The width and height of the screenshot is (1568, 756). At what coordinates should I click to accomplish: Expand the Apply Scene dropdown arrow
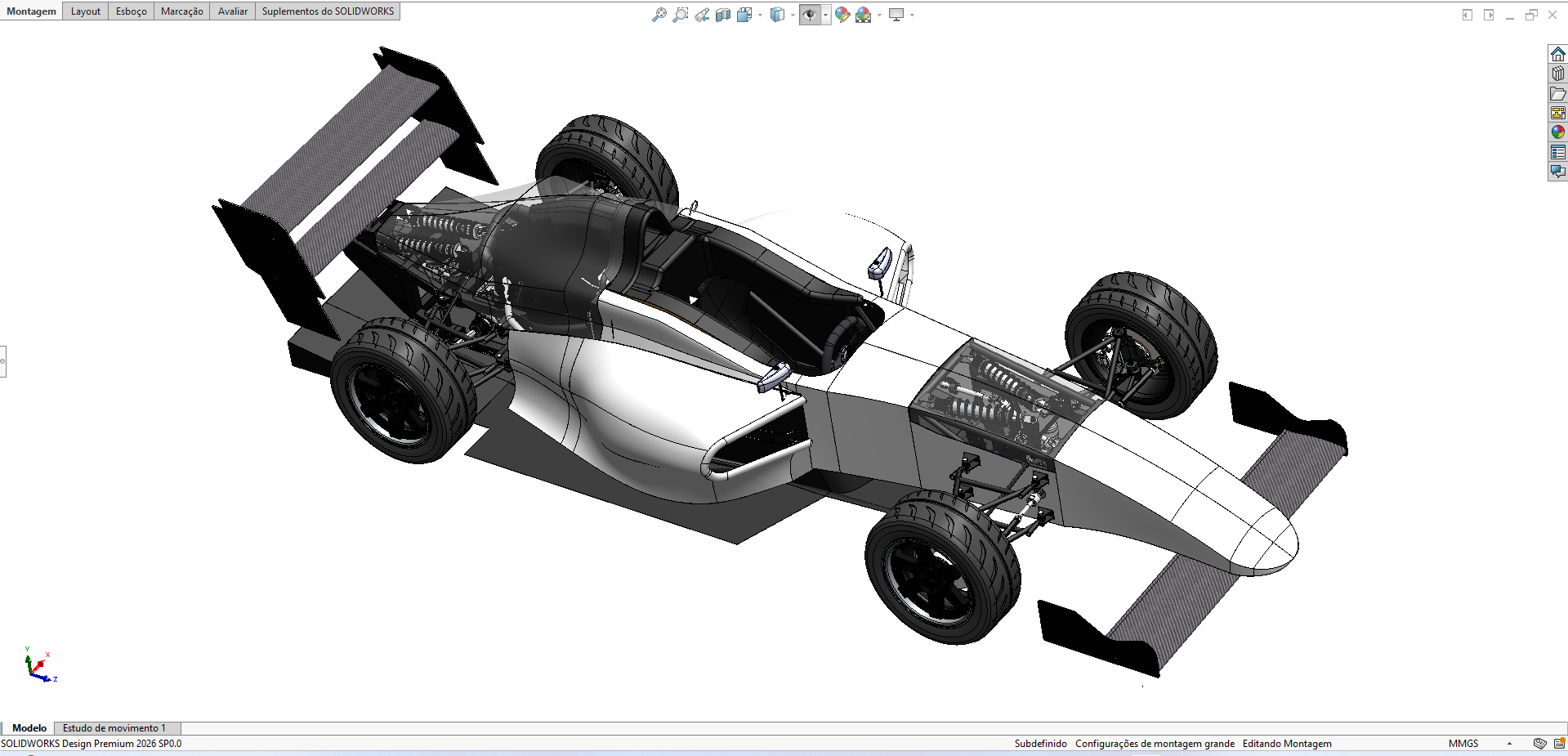tap(879, 15)
